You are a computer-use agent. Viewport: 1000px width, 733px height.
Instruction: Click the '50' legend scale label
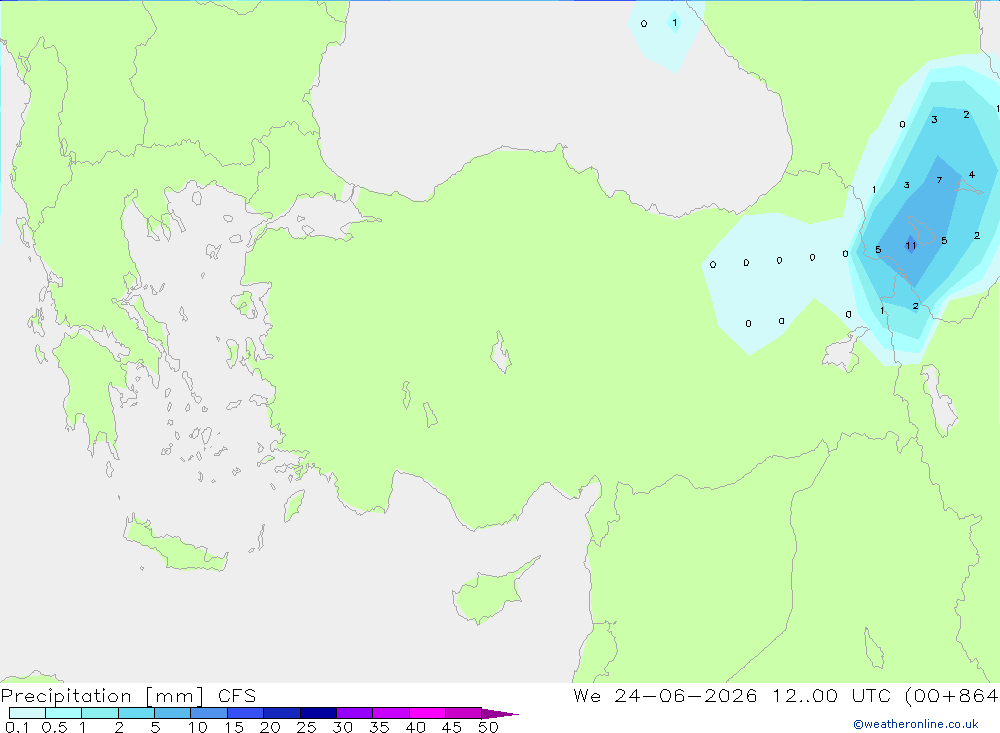pyautogui.click(x=489, y=727)
